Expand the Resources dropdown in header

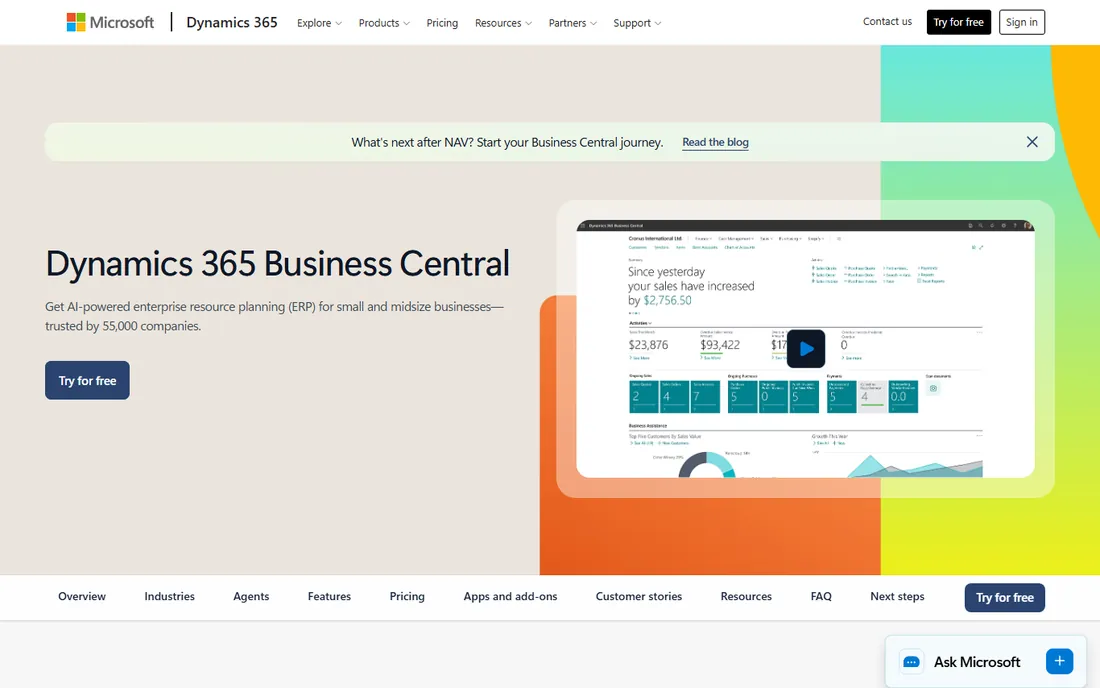tap(503, 23)
